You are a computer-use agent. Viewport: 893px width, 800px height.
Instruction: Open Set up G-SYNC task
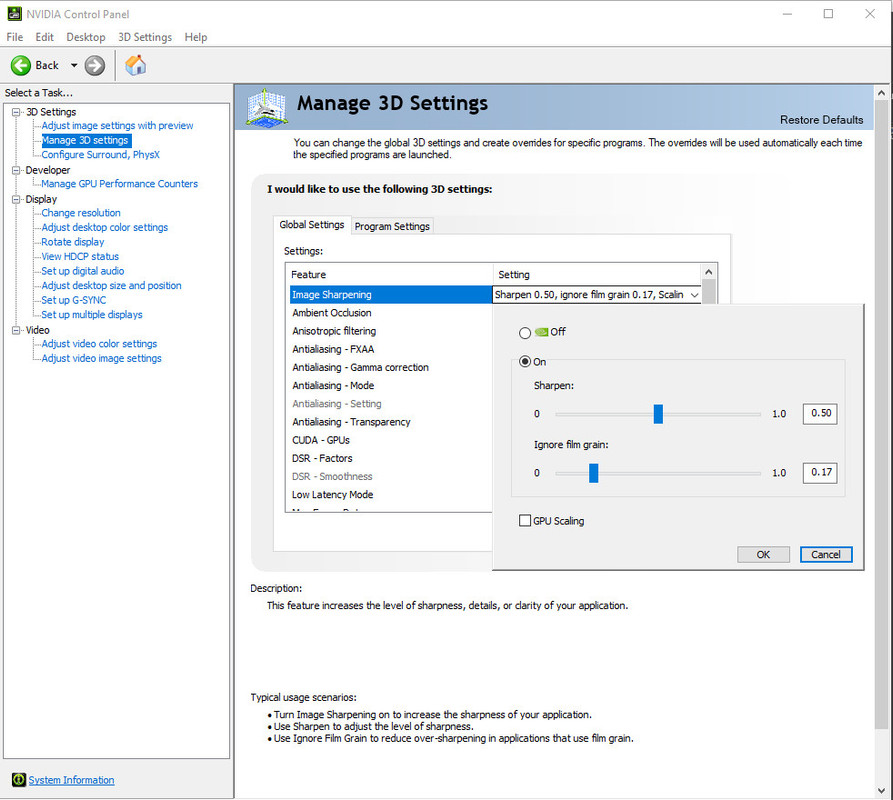73,300
